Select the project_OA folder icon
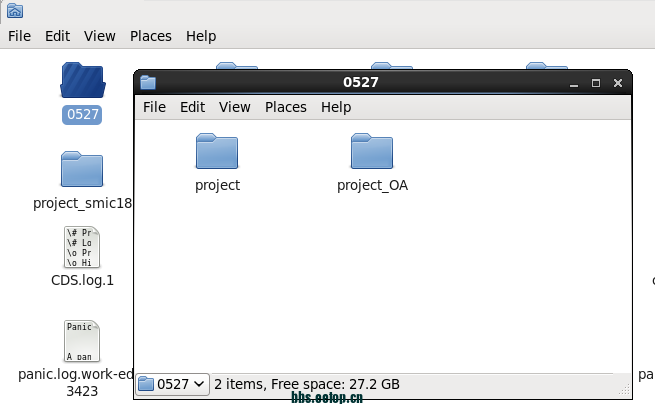The width and height of the screenshot is (655, 409). pyautogui.click(x=372, y=151)
